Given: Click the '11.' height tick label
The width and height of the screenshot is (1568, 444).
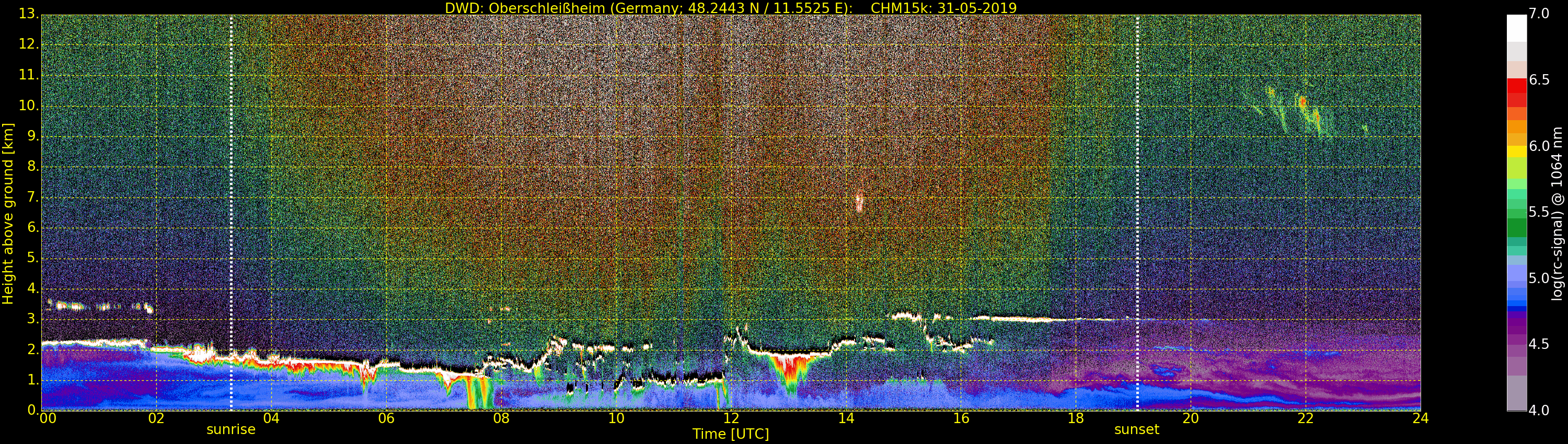Looking at the screenshot, I should tap(29, 75).
